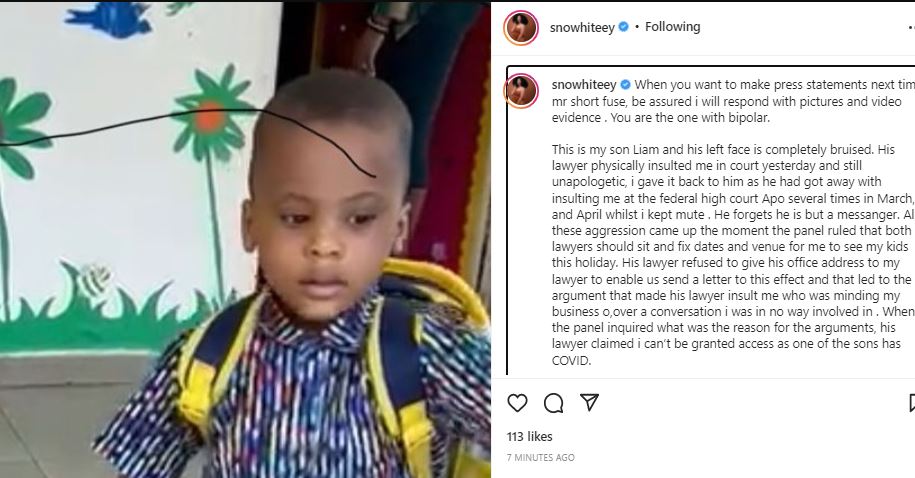Image resolution: width=915 pixels, height=478 pixels.
Task: Click the small avatar beside the caption
Action: pos(521,90)
